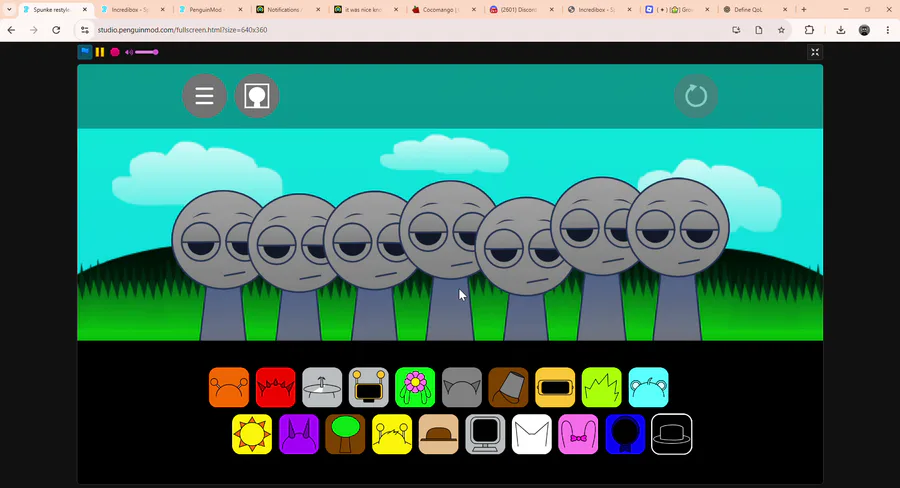Stop the project with the pink stop button
900x488 pixels.
pyautogui.click(x=115, y=52)
